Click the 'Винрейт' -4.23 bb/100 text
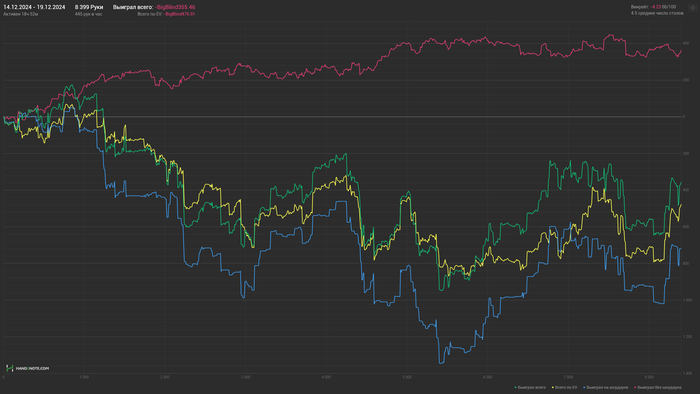The width and height of the screenshot is (700, 394). [x=653, y=7]
